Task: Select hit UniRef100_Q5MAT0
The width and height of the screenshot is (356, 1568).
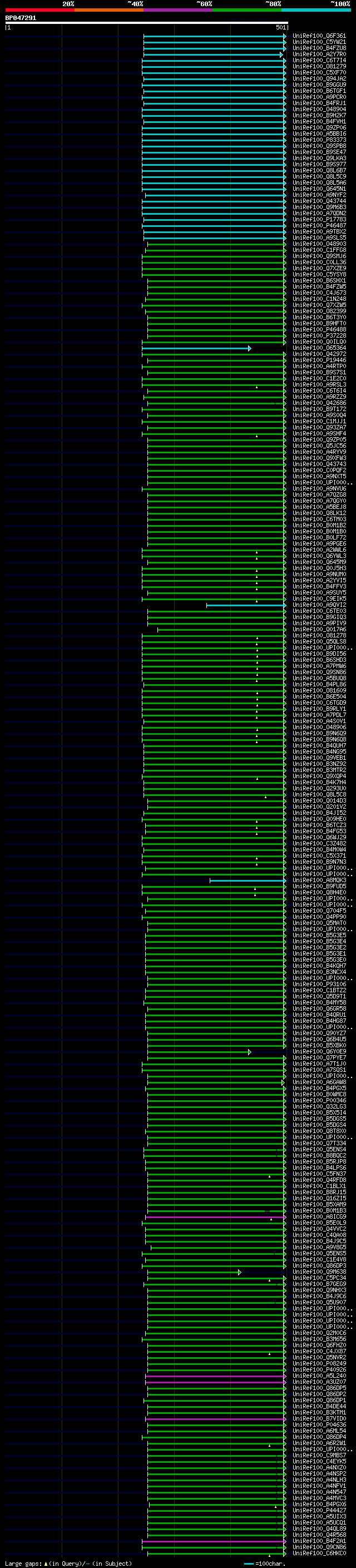Action: [x=319, y=923]
